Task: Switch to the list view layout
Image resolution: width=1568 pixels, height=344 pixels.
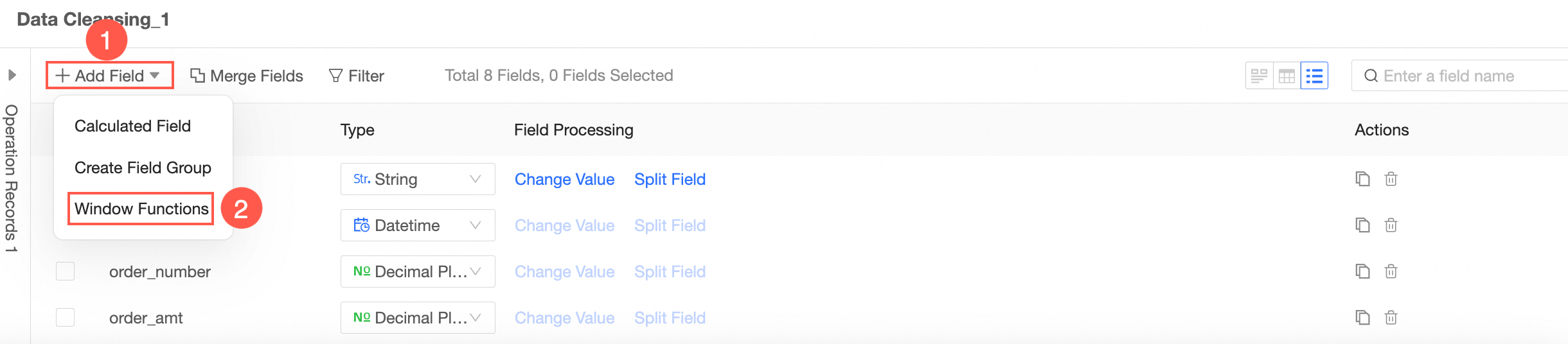Action: click(x=1314, y=76)
